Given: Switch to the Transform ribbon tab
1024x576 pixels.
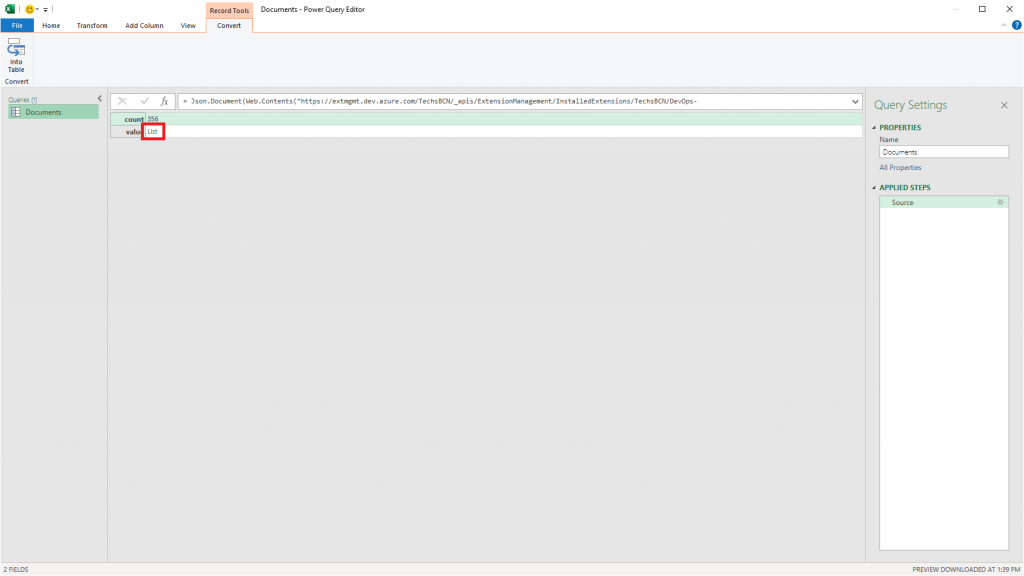Looking at the screenshot, I should (91, 25).
